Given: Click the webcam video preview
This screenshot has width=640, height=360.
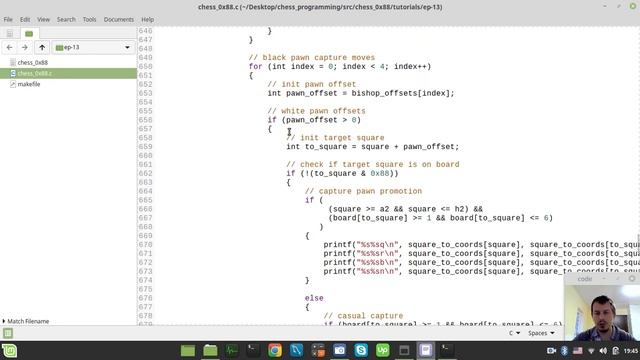Looking at the screenshot, I should [602, 313].
